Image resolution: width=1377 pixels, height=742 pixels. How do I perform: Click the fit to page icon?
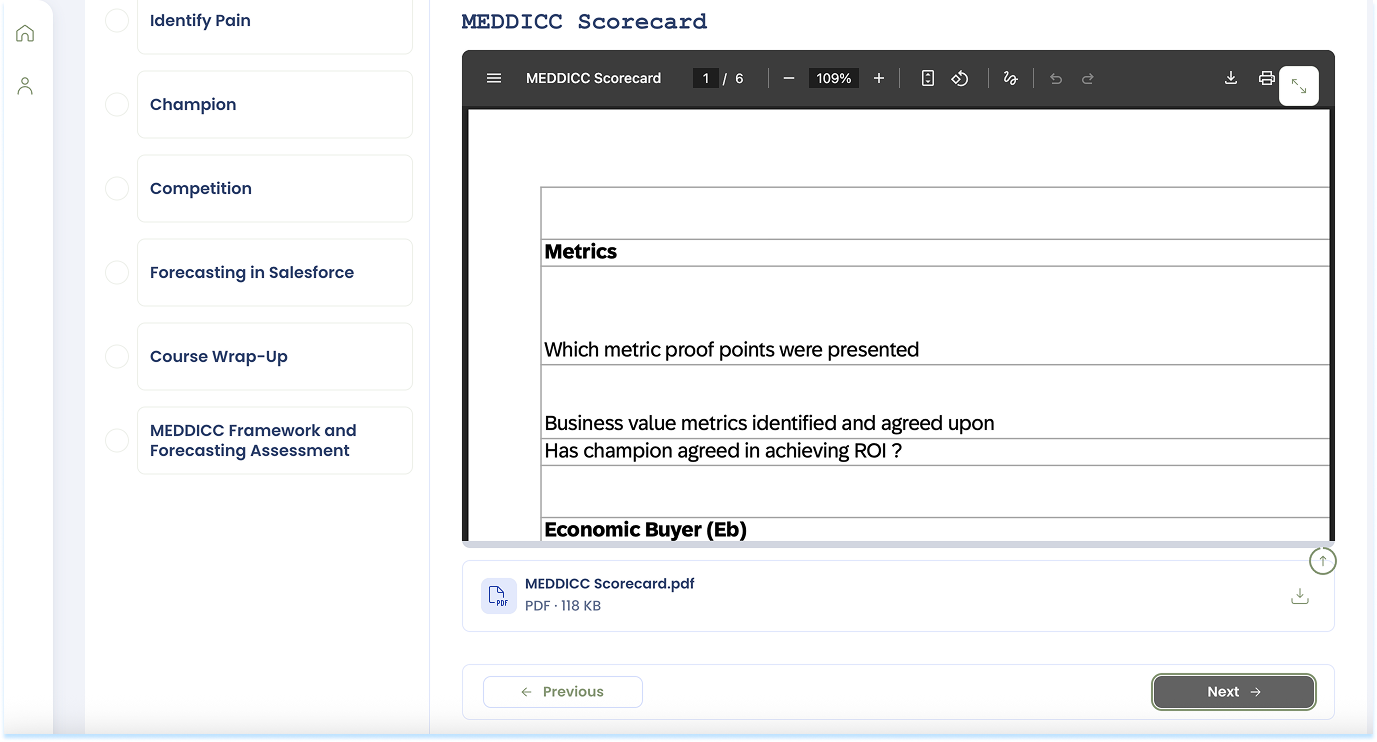928,78
